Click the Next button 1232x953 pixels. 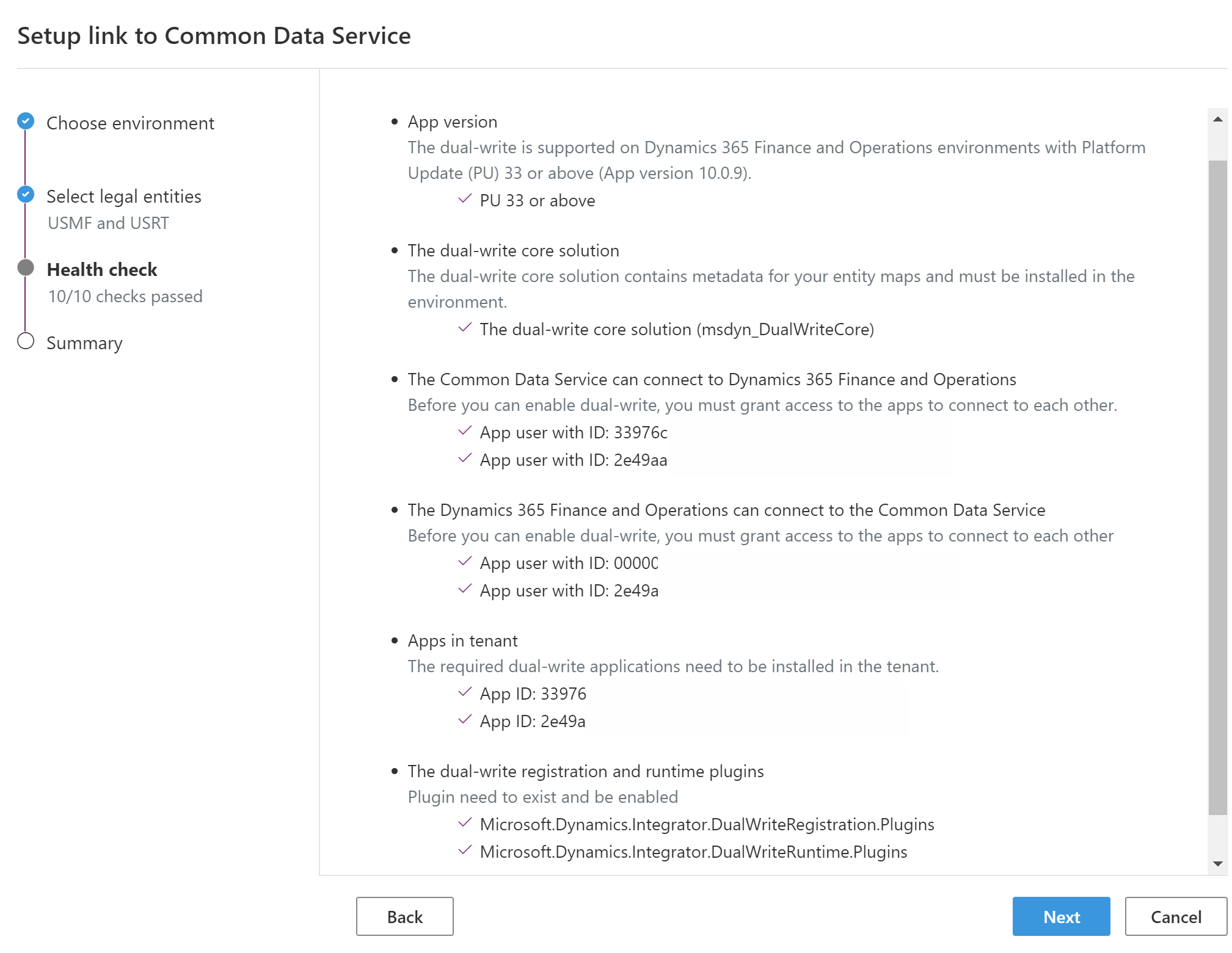[1060, 916]
